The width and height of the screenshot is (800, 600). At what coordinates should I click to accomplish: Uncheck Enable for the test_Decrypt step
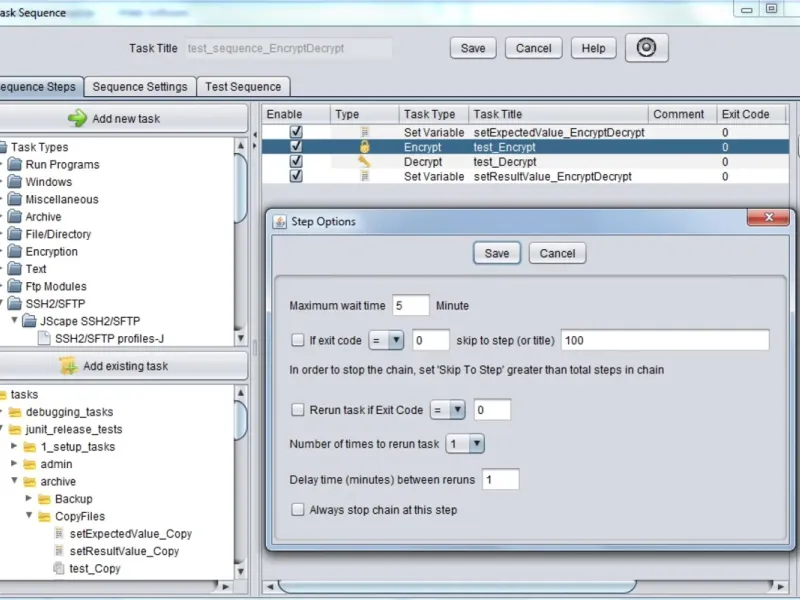[296, 162]
